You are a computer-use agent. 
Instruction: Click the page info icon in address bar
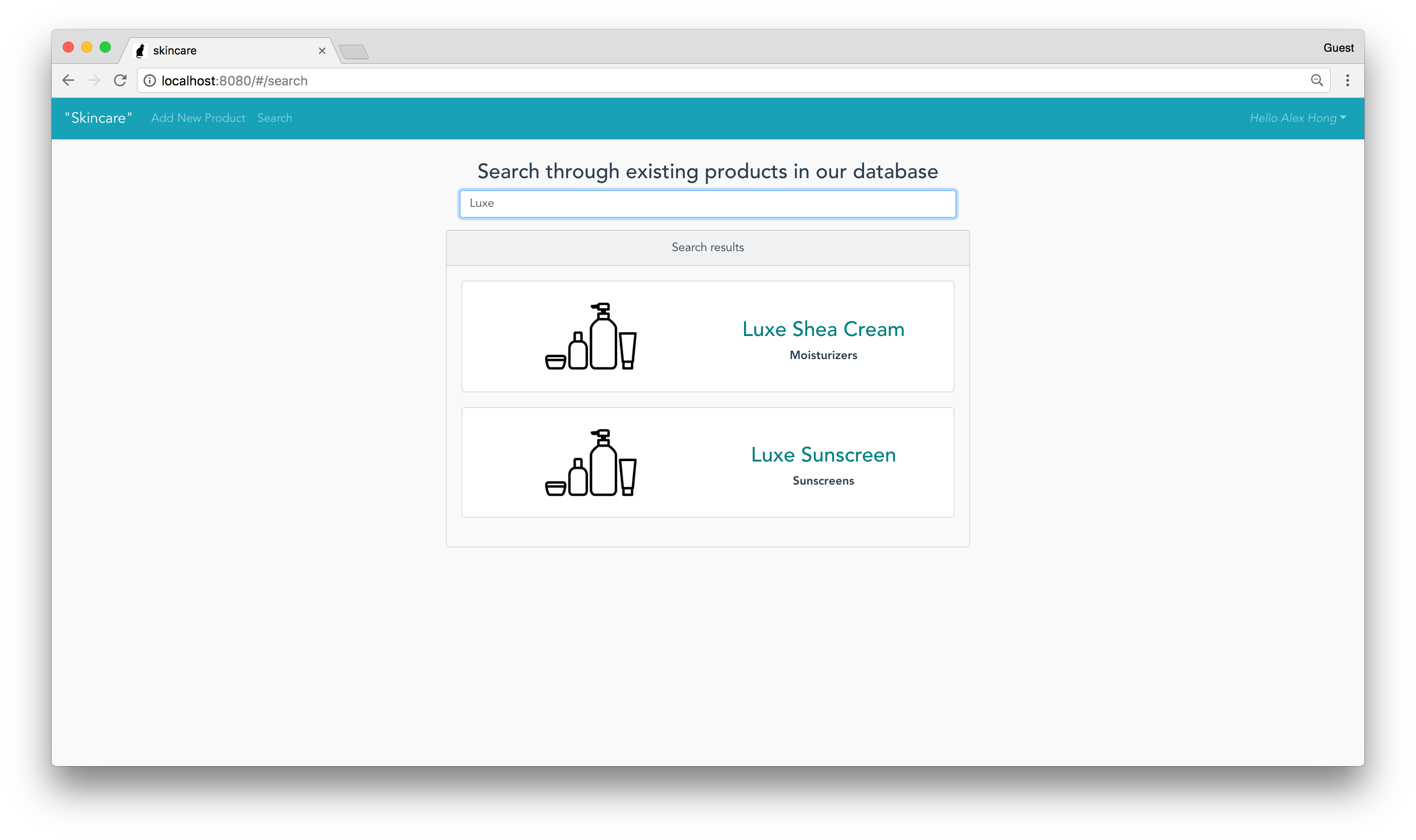(x=150, y=80)
